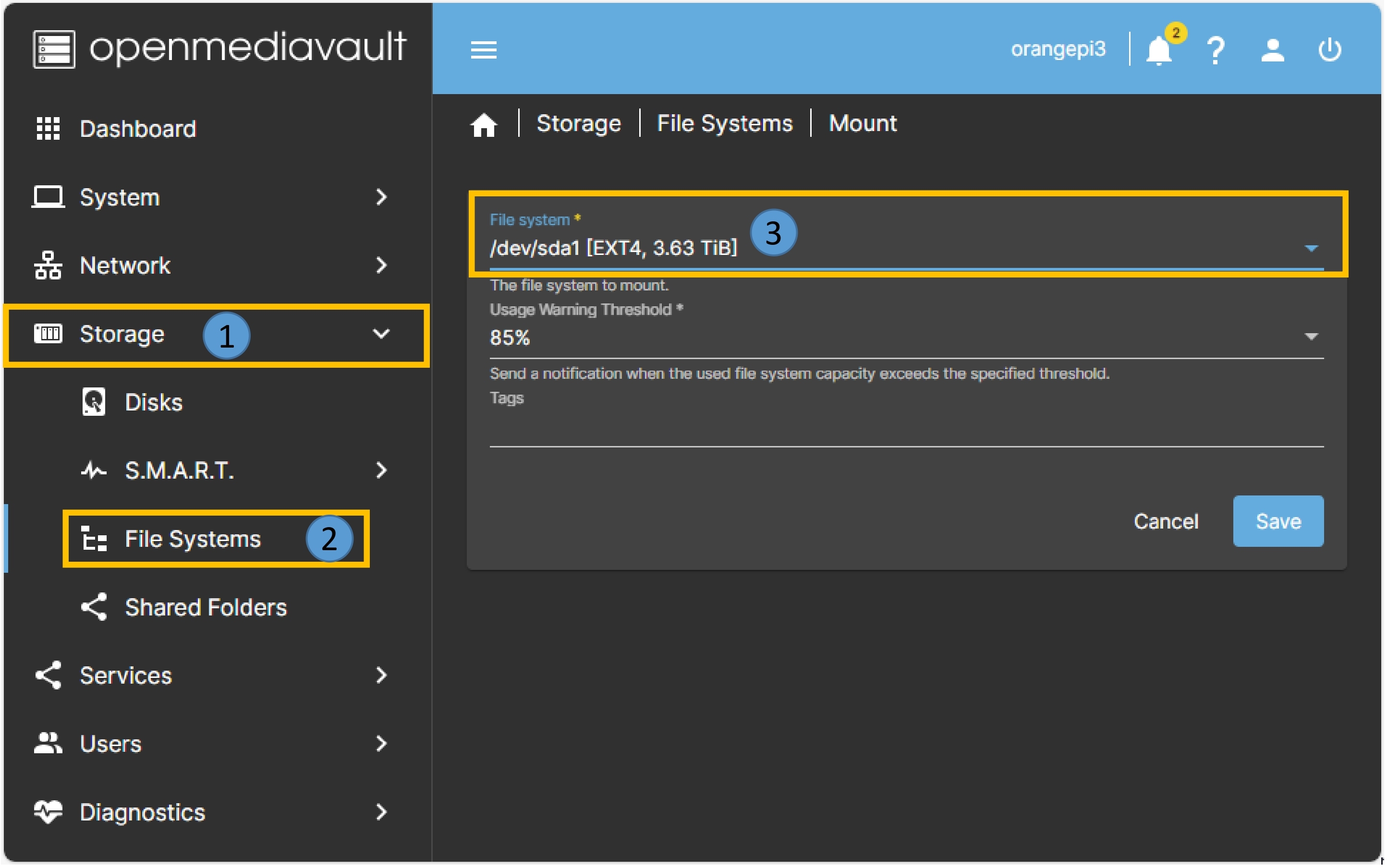Select the S.M.A.R.T. menu label
Viewport: 1387px width, 868px height.
tap(180, 471)
